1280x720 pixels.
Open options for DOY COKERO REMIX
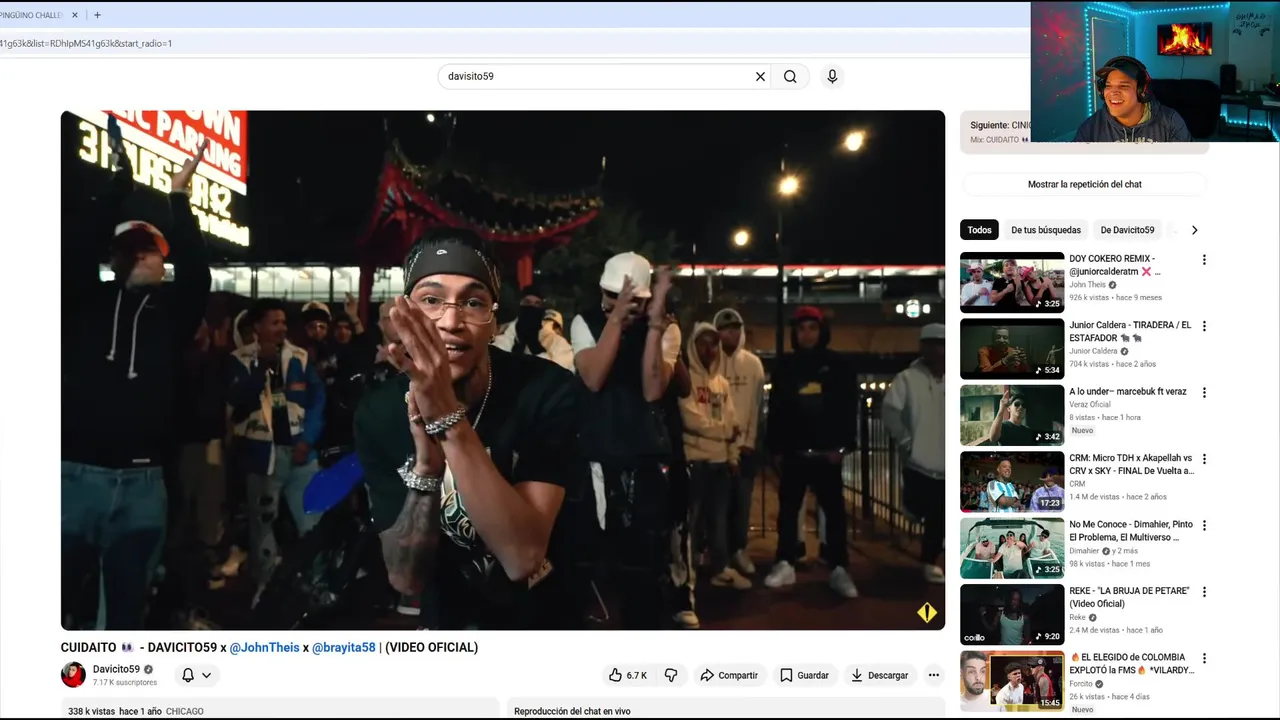point(1204,260)
